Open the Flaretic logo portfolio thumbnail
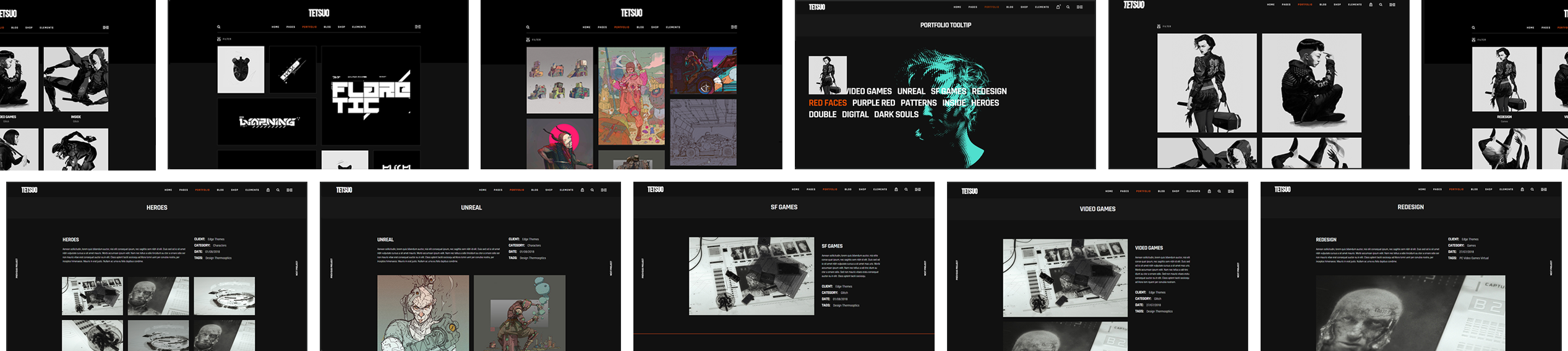Screen dimensions: 1568x351 [371, 95]
